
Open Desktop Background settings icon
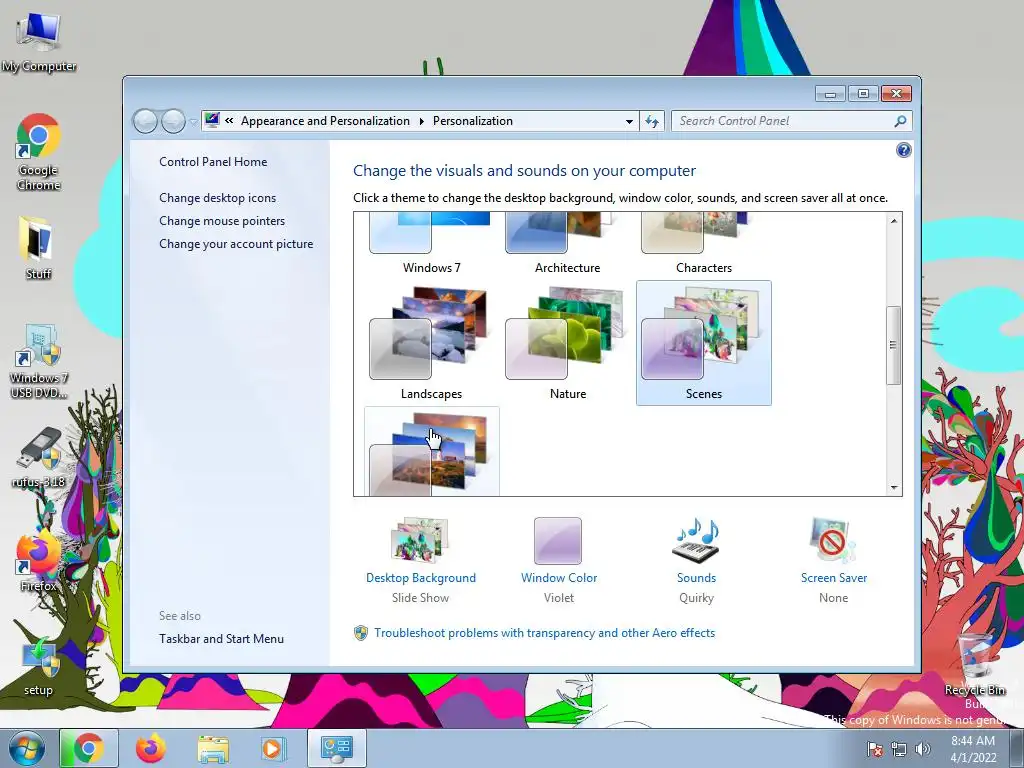point(420,541)
